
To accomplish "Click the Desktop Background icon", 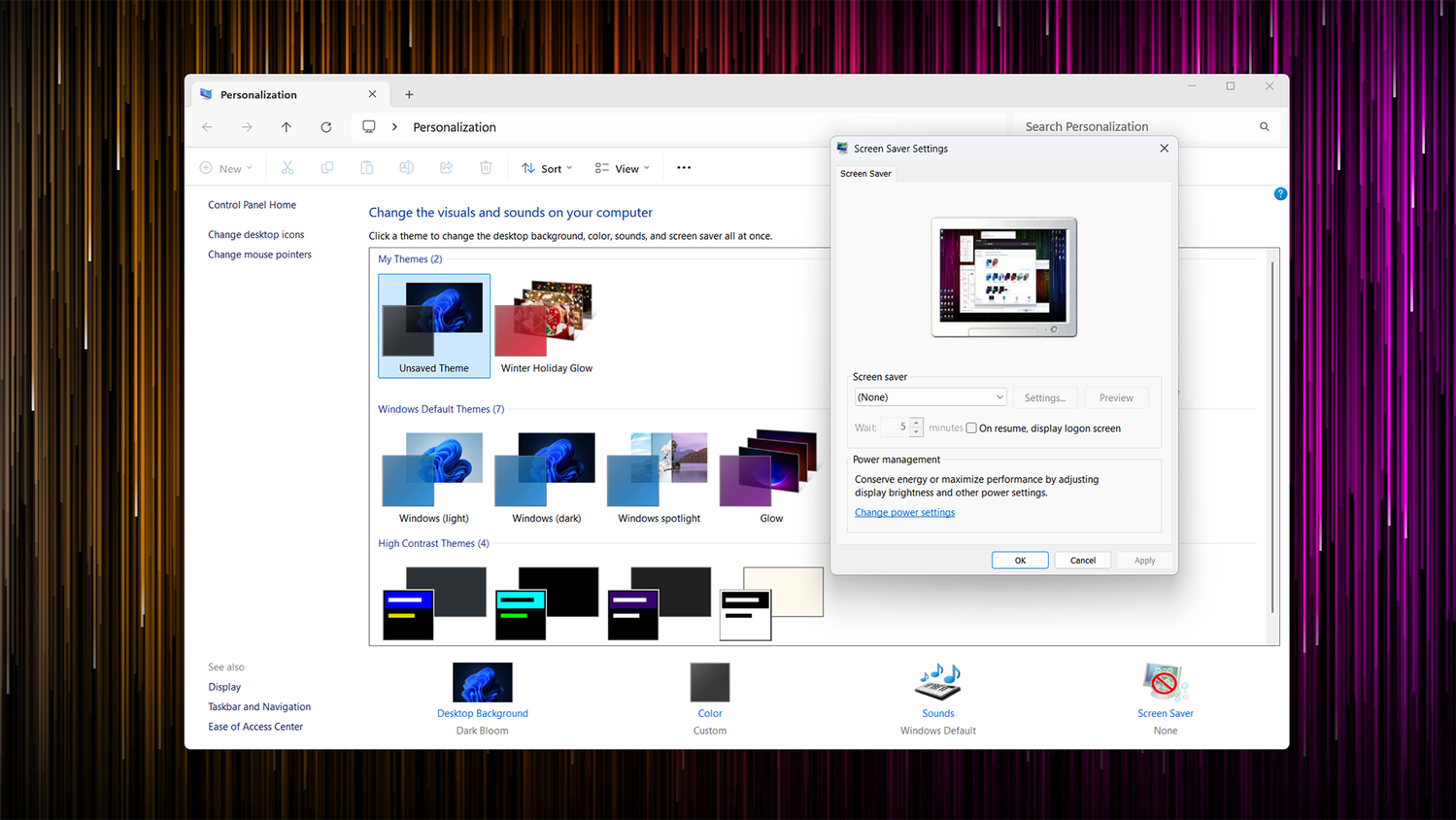I will (x=483, y=682).
